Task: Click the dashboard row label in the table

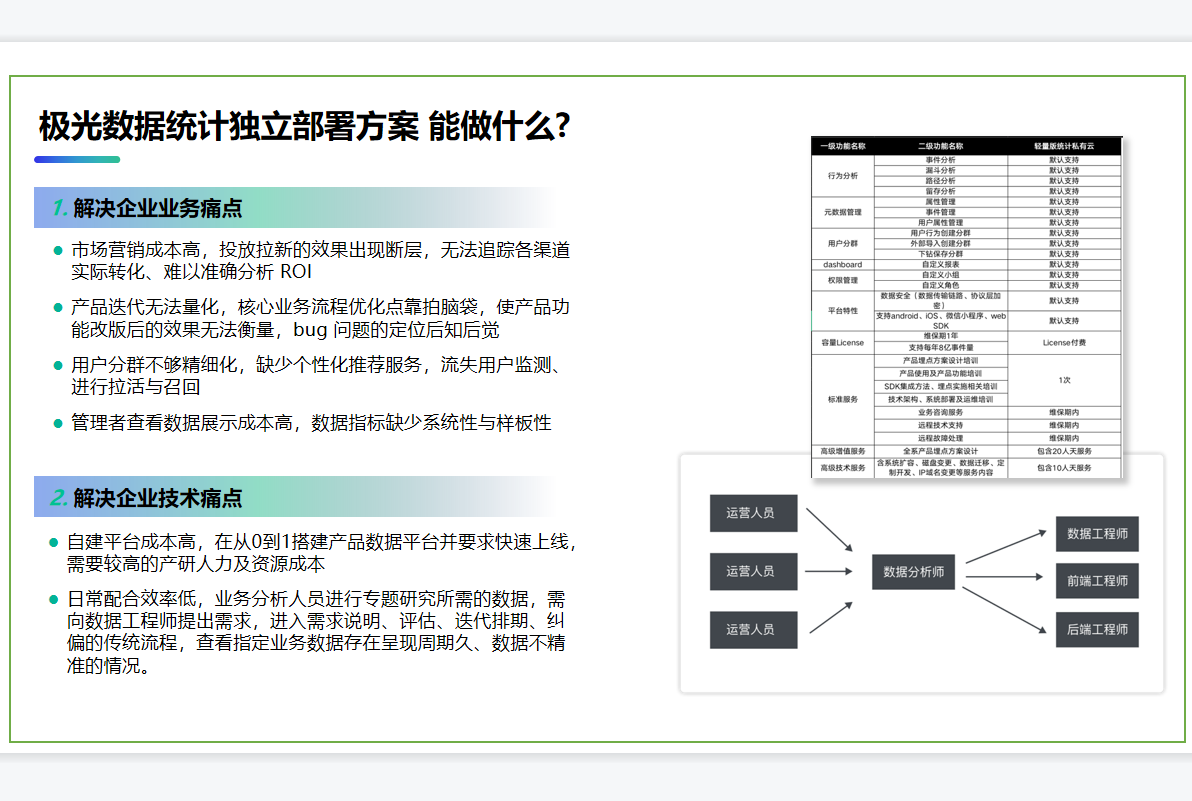Action: click(x=842, y=265)
